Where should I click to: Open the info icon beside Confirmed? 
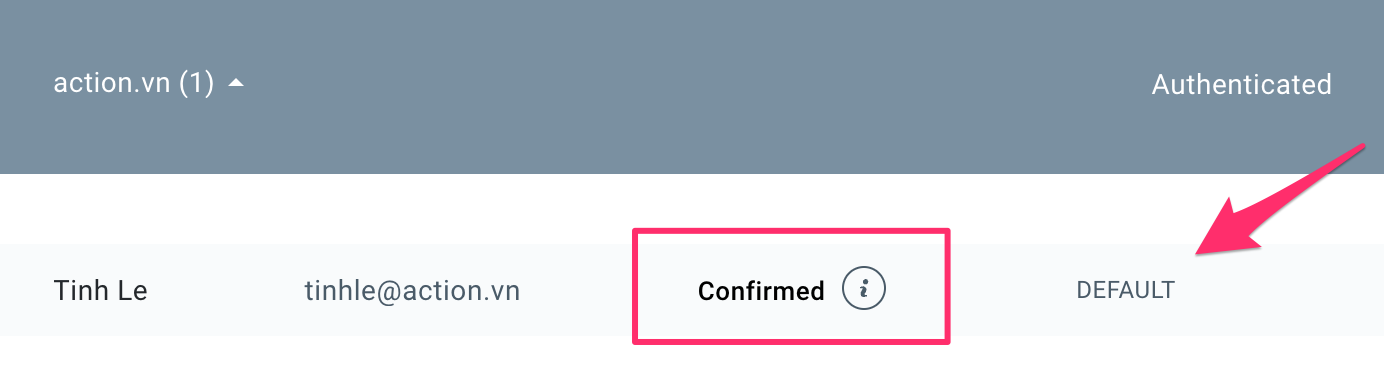click(864, 290)
